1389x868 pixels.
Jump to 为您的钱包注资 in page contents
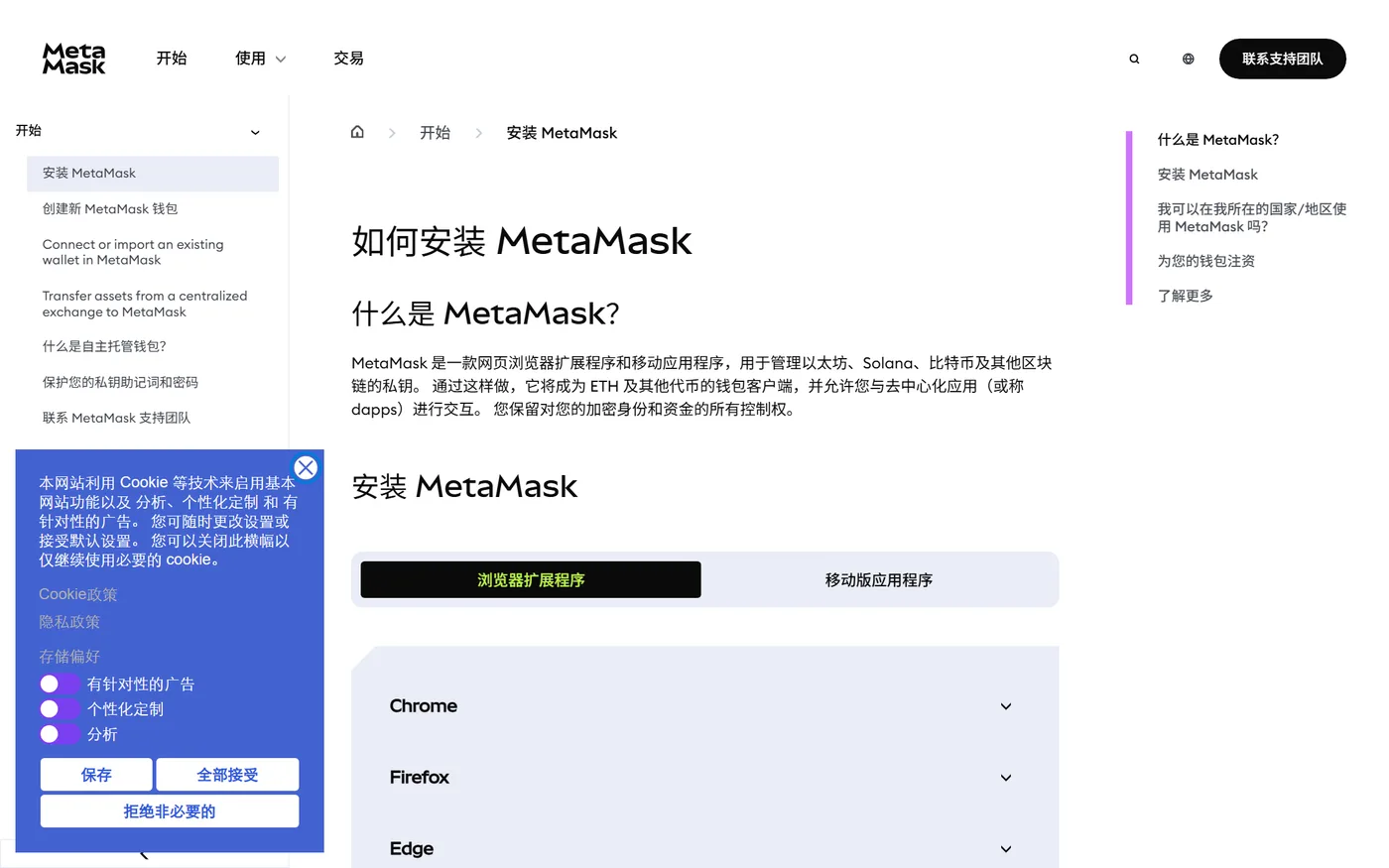coord(1205,261)
